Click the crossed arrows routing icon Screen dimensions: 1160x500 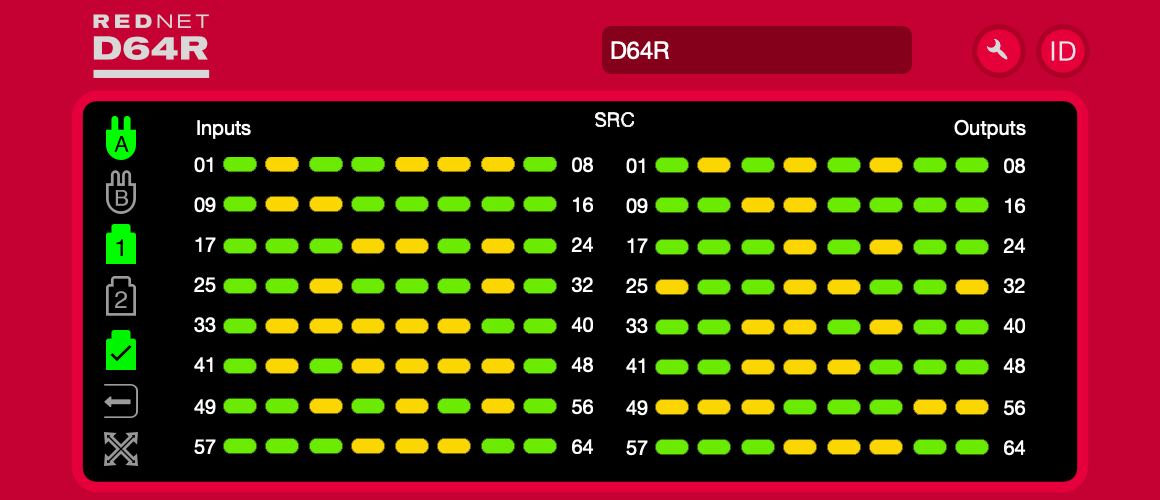121,450
